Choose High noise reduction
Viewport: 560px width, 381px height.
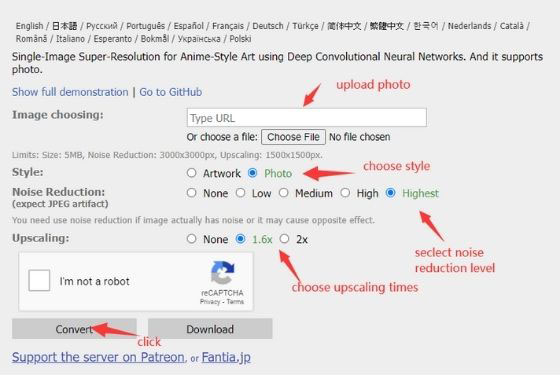(345, 193)
